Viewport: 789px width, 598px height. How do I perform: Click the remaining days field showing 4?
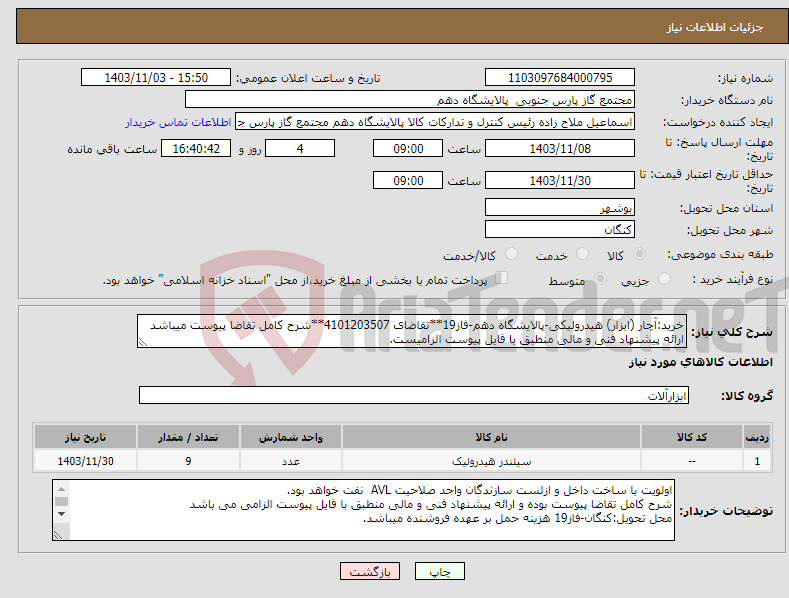tap(300, 148)
